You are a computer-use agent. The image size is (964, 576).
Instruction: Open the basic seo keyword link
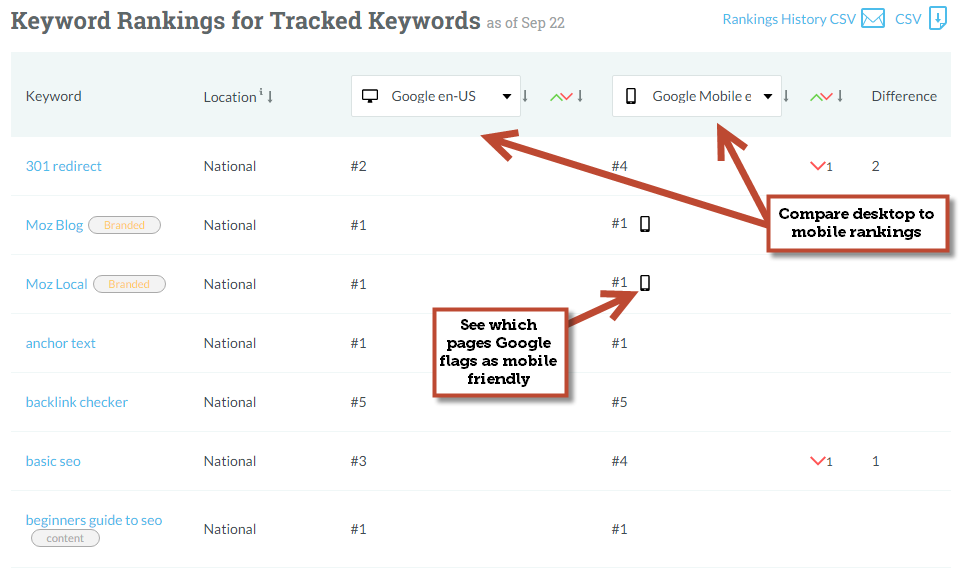pos(53,461)
